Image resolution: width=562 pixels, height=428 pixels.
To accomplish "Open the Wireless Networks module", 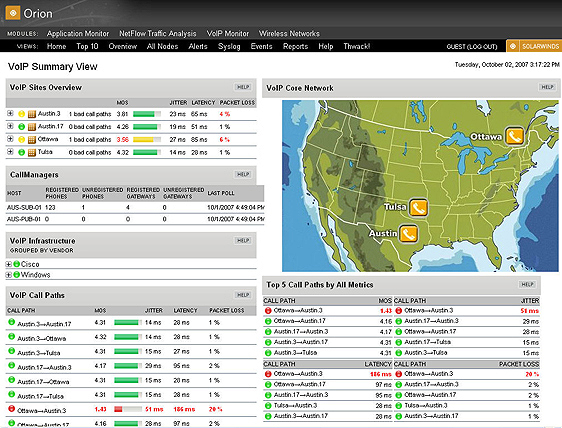I will point(289,34).
